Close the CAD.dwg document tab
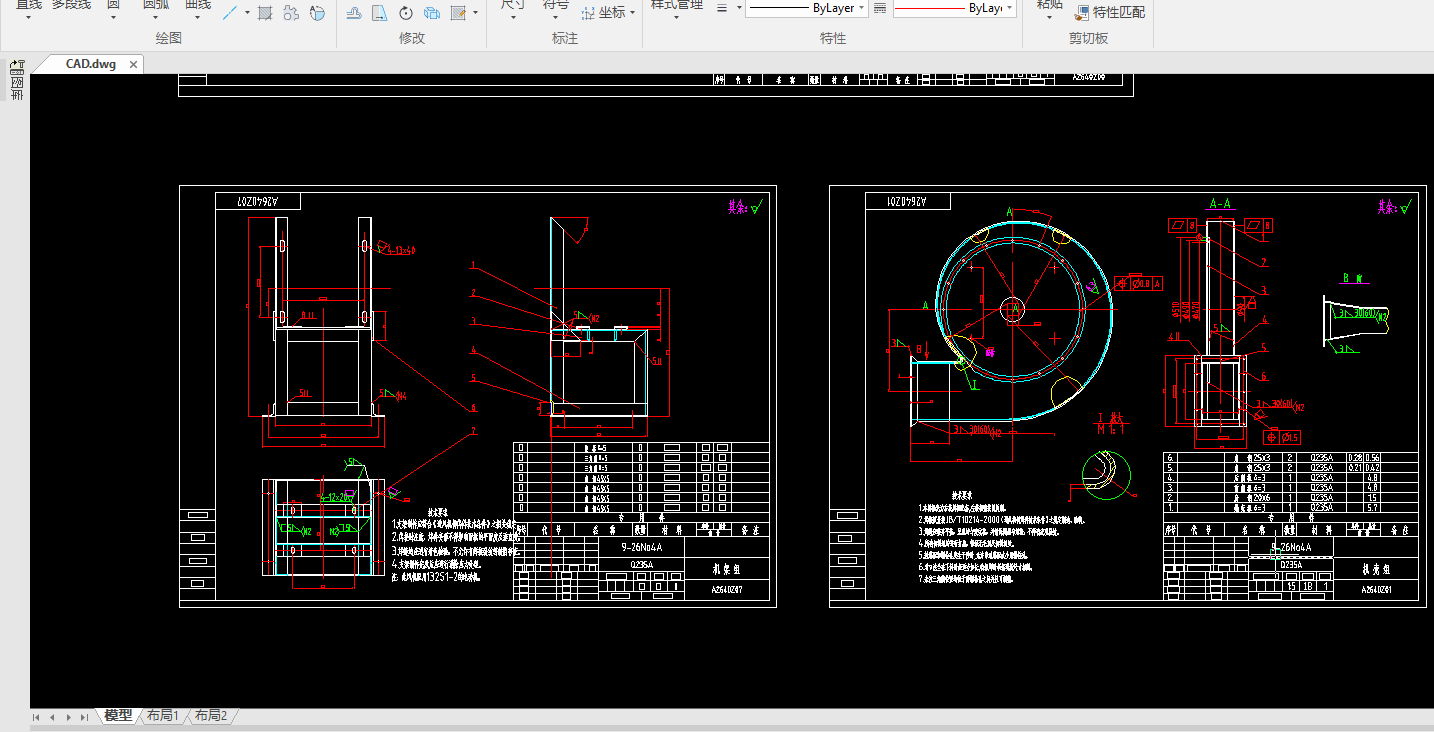Screen dimensions: 1434x732 click(x=133, y=64)
